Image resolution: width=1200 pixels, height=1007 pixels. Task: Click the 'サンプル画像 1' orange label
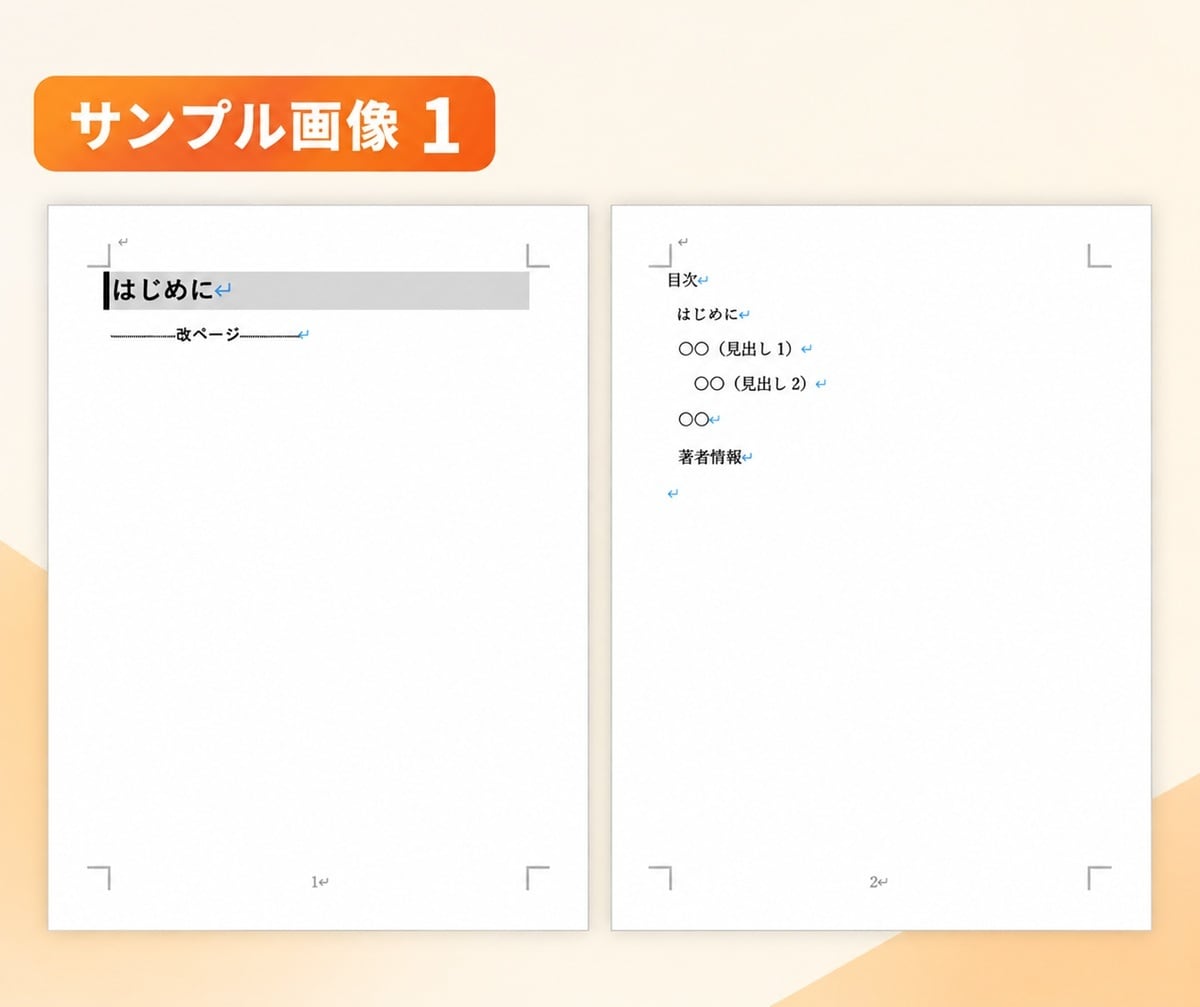[265, 124]
